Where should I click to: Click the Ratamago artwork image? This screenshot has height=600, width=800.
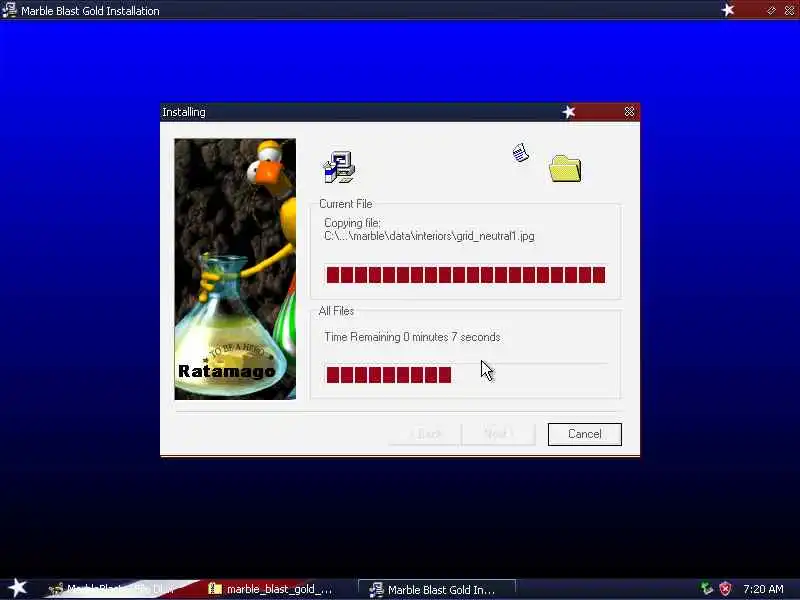click(235, 269)
